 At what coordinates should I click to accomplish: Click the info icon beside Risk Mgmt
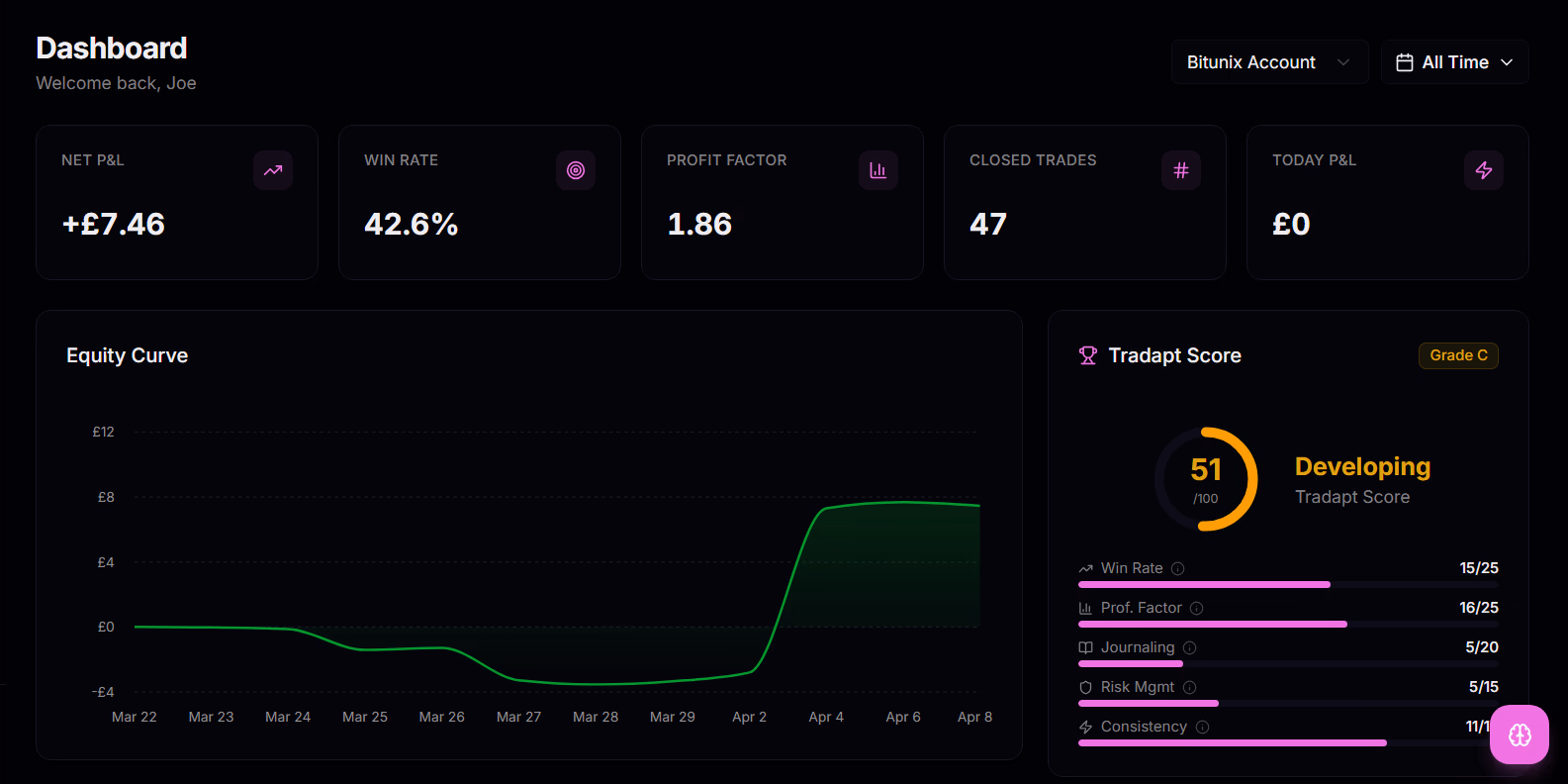tap(1190, 687)
